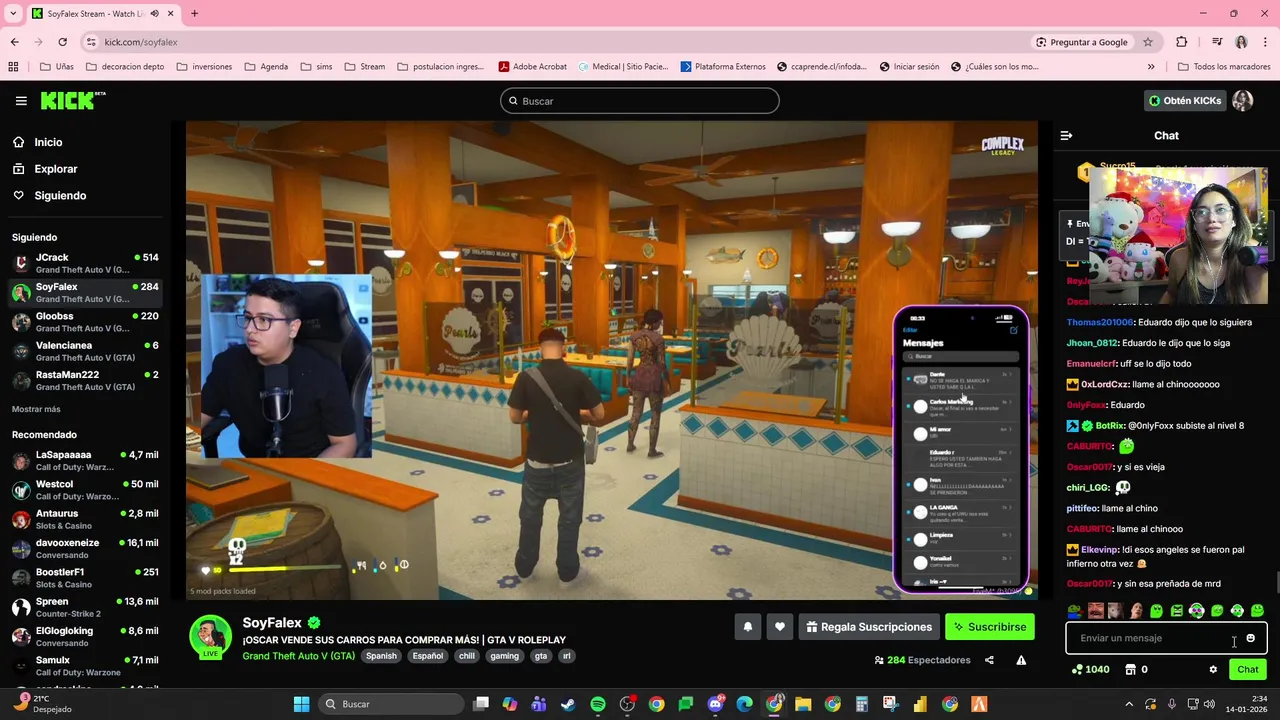The height and width of the screenshot is (720, 1280).
Task: Open recommended channel davooxeneize
Action: (84, 549)
